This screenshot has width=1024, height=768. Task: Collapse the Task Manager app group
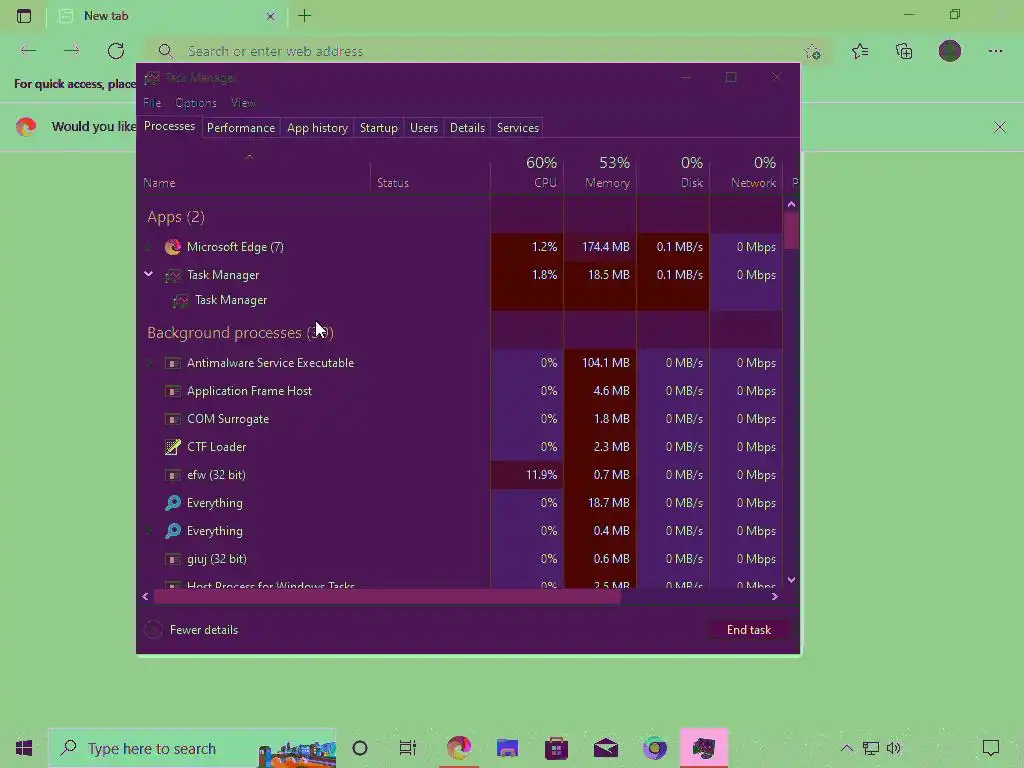coord(149,274)
